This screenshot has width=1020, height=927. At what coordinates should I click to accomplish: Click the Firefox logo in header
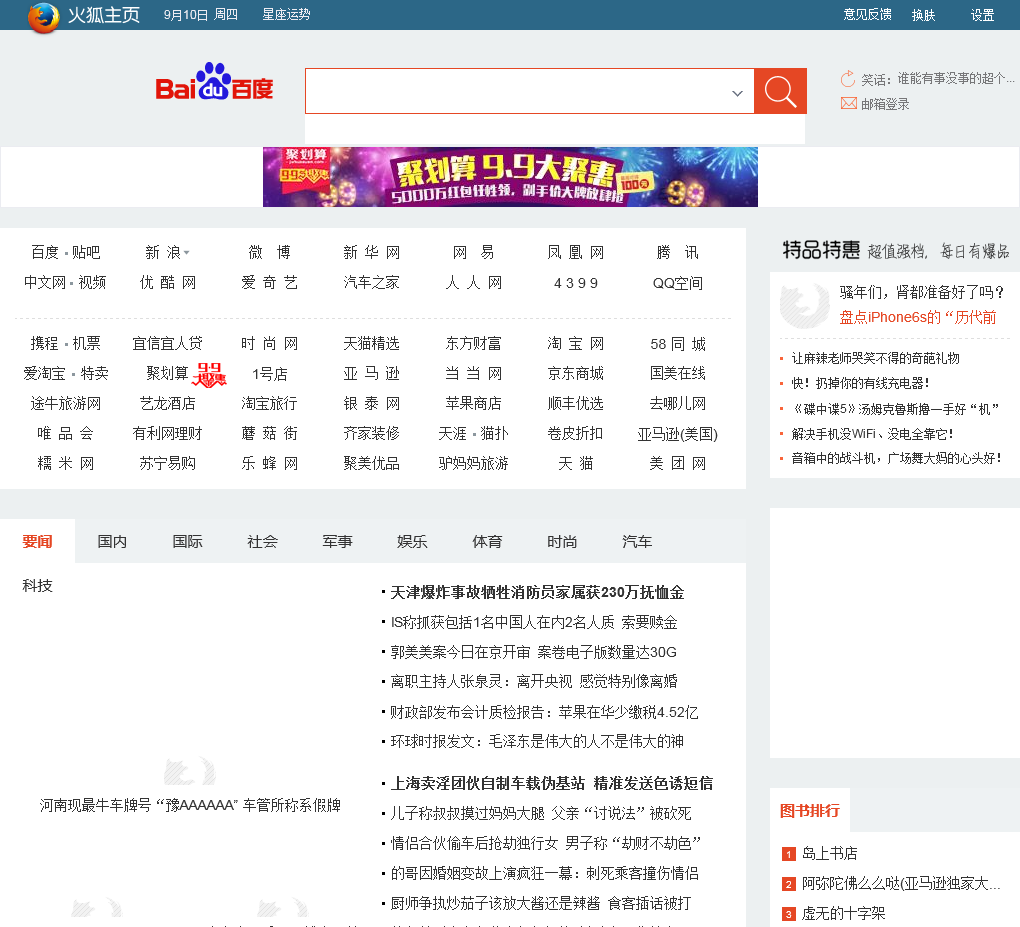coord(43,16)
